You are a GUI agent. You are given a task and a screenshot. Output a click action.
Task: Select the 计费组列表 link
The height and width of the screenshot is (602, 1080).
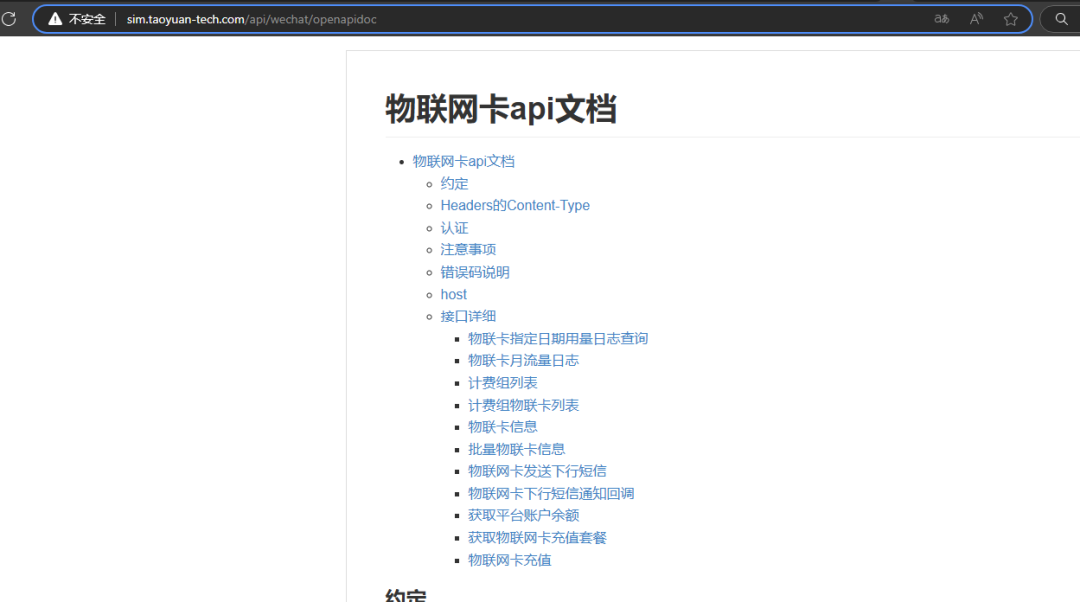pos(502,383)
